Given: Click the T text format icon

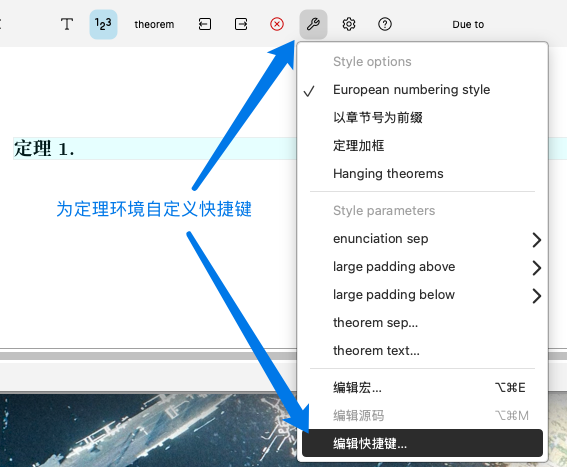Looking at the screenshot, I should tap(67, 24).
